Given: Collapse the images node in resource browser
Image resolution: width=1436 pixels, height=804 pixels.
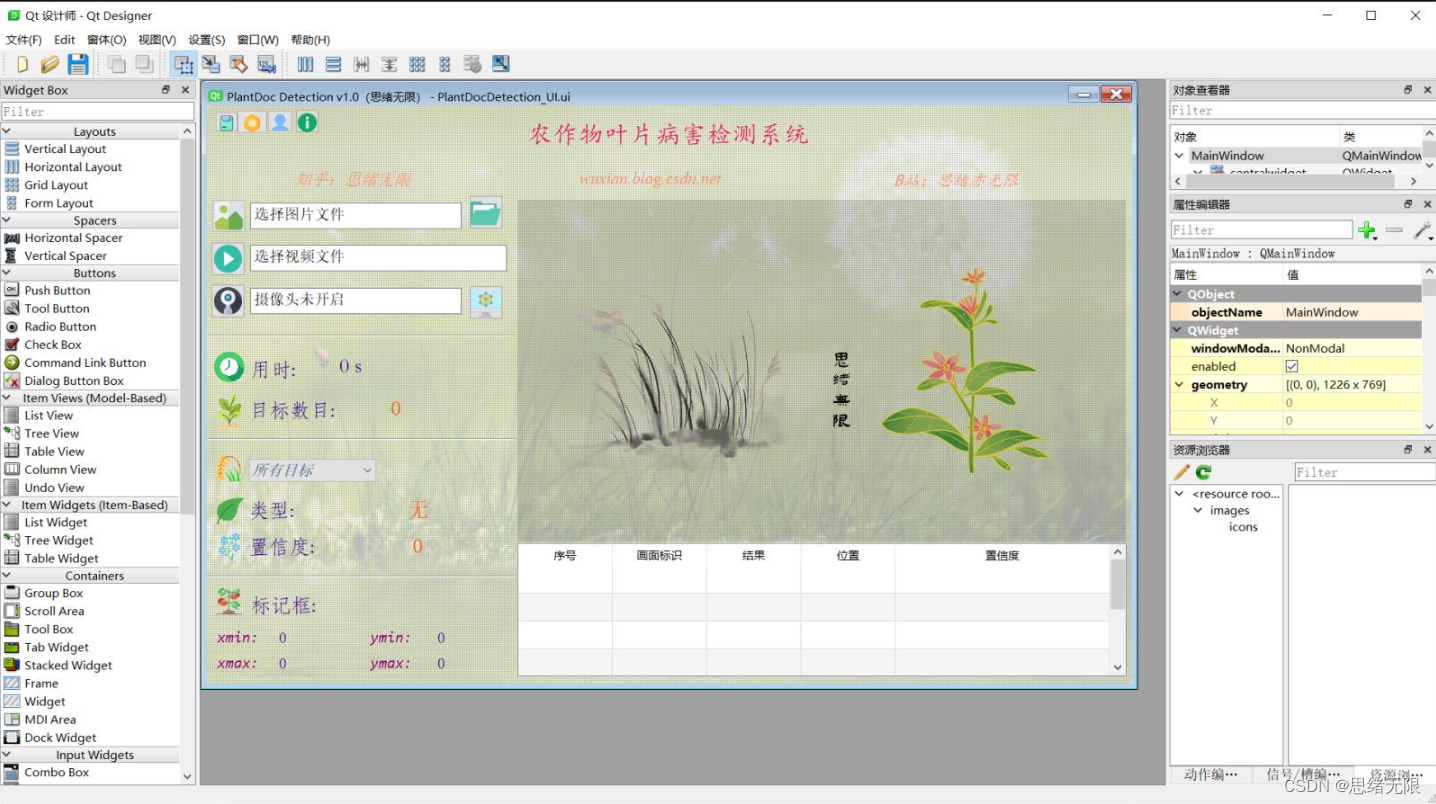Looking at the screenshot, I should coord(1198,510).
